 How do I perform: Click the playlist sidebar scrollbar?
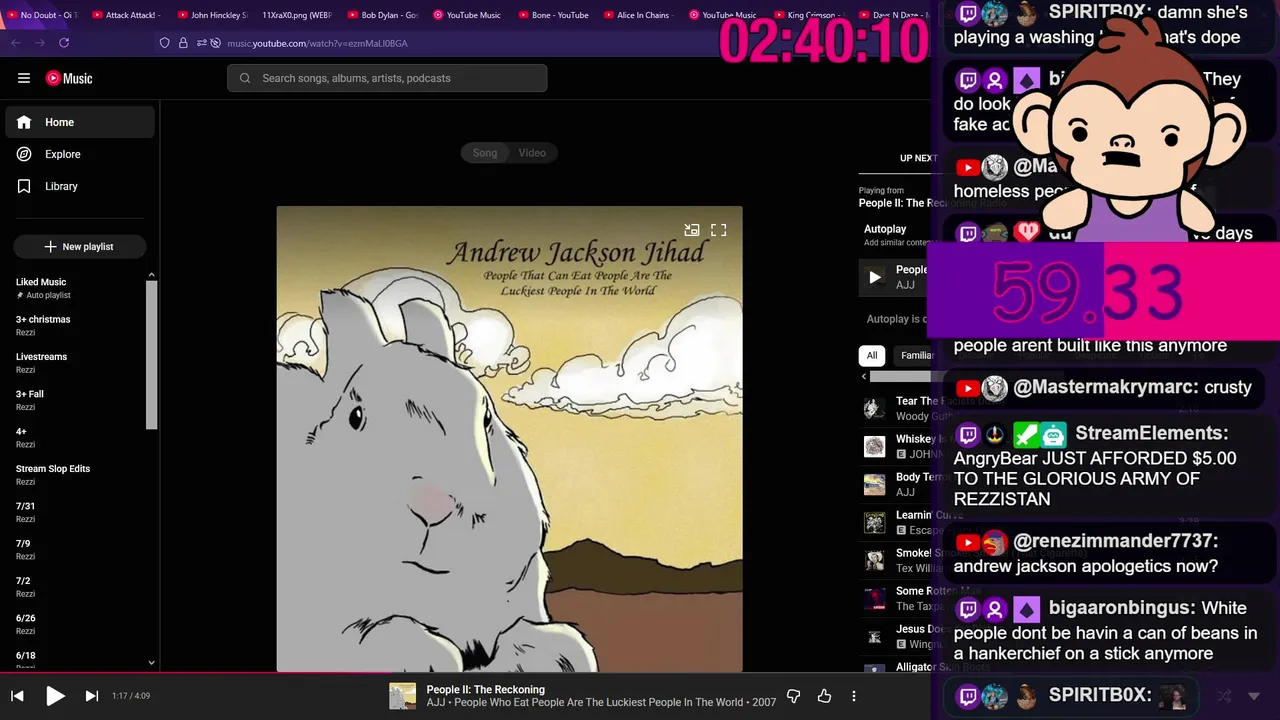click(152, 355)
